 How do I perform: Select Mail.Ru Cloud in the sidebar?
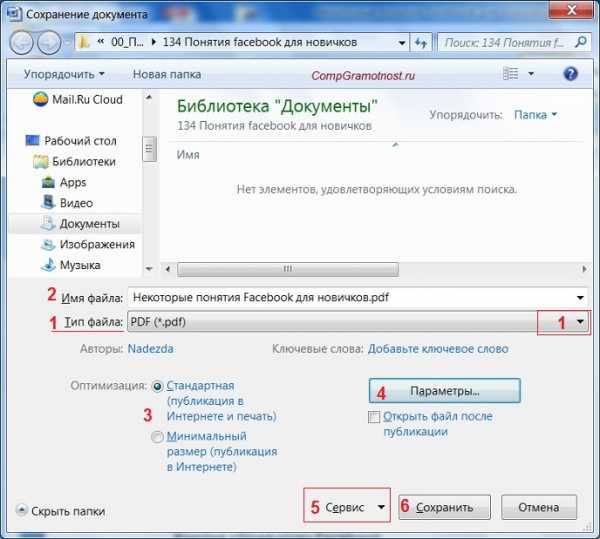click(x=78, y=99)
